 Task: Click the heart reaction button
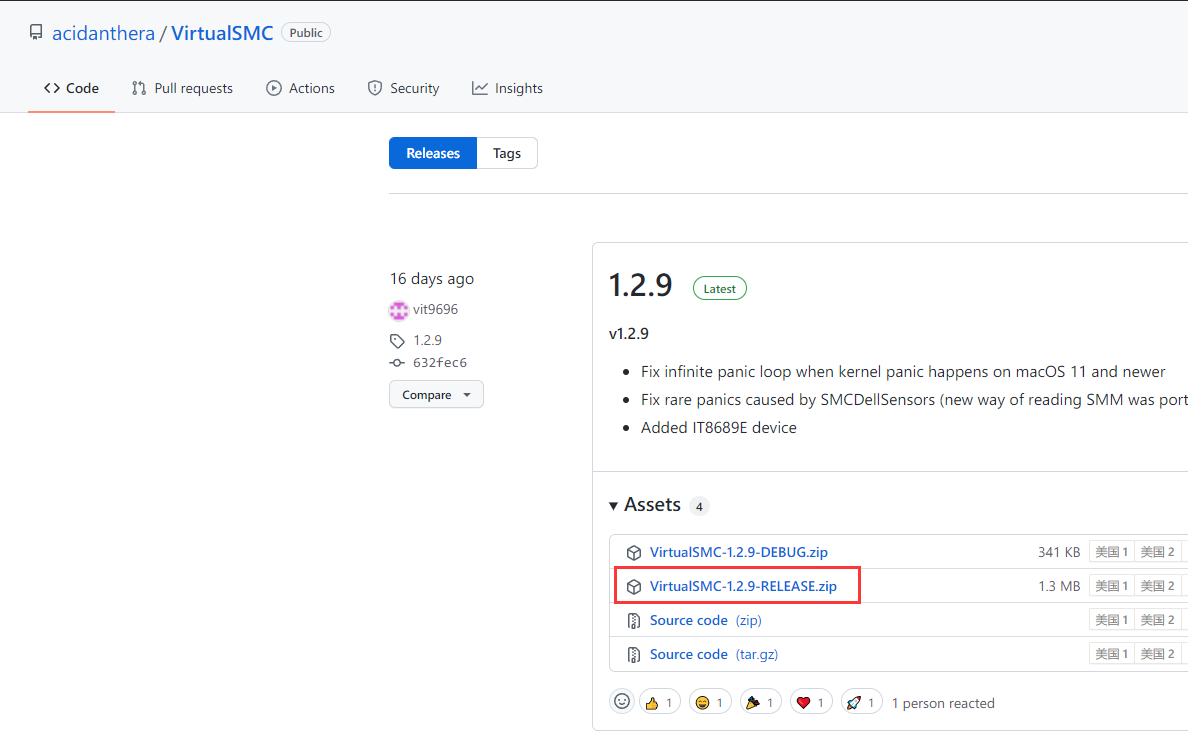click(811, 702)
